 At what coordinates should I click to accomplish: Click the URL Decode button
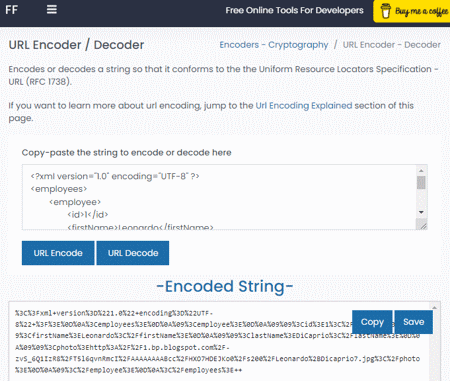point(133,253)
